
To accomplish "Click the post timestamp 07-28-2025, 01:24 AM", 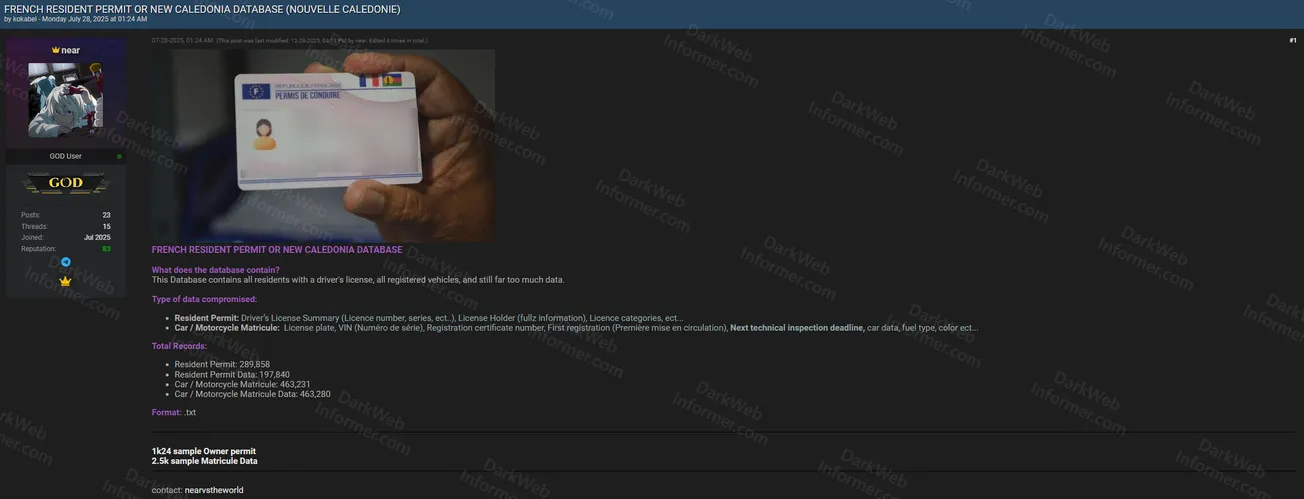I will [182, 41].
